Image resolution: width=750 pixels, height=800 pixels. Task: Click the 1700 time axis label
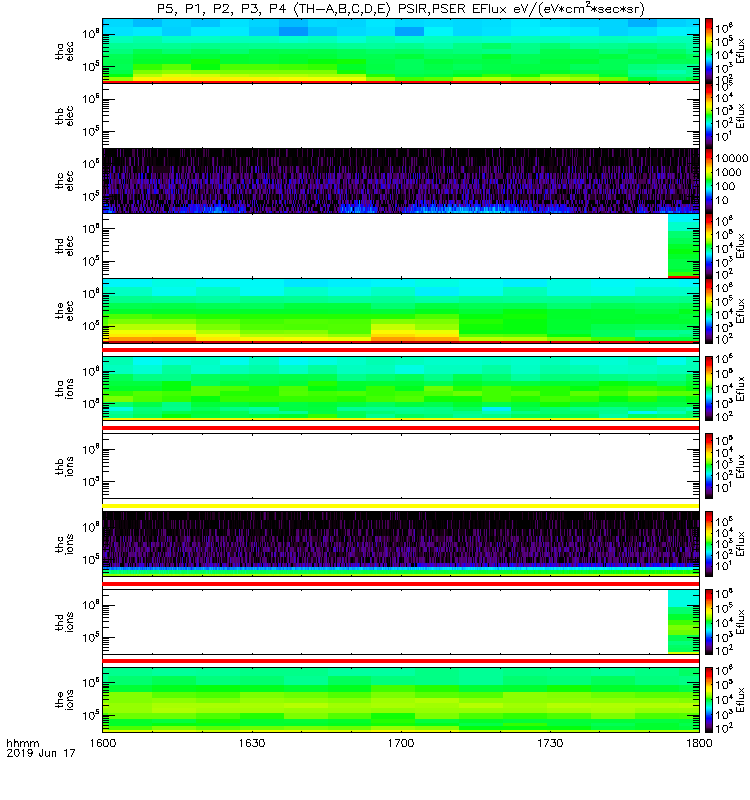point(401,743)
